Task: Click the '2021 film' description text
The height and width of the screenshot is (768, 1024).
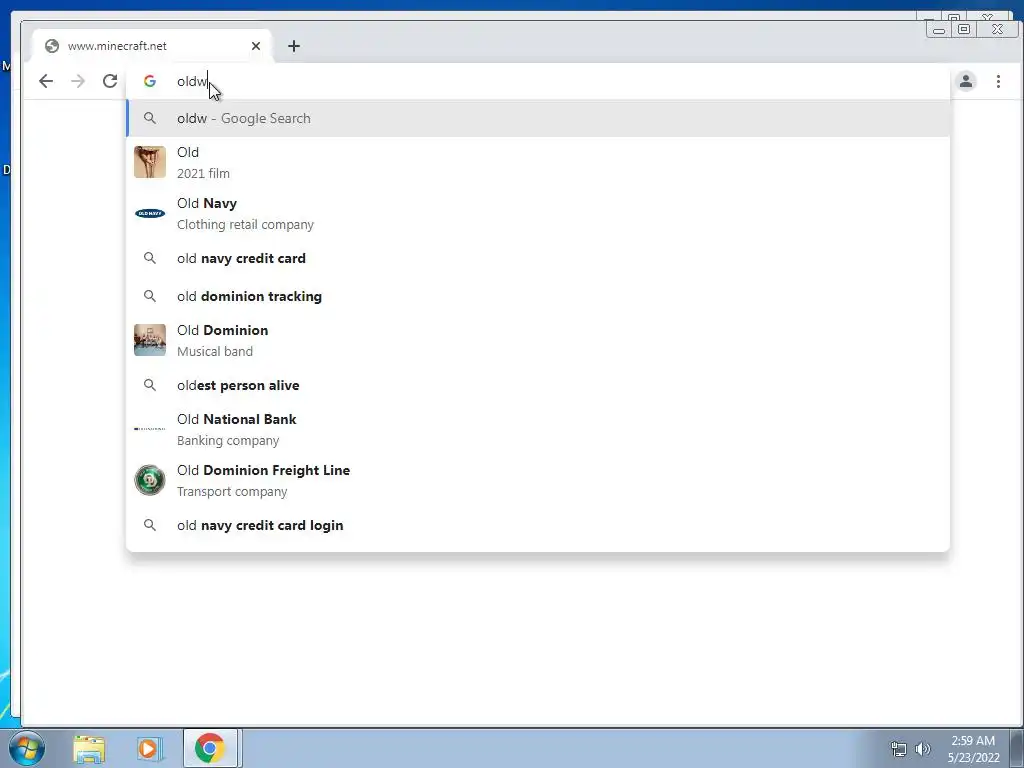Action: (203, 174)
